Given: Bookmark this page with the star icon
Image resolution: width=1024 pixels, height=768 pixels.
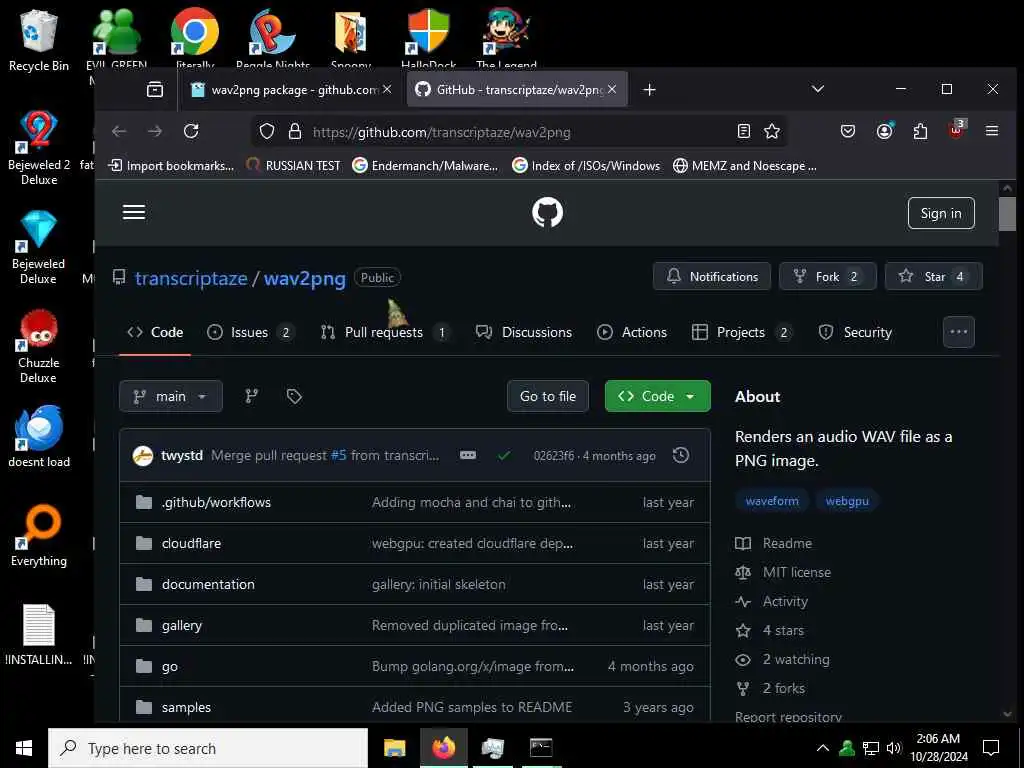Looking at the screenshot, I should tap(772, 131).
